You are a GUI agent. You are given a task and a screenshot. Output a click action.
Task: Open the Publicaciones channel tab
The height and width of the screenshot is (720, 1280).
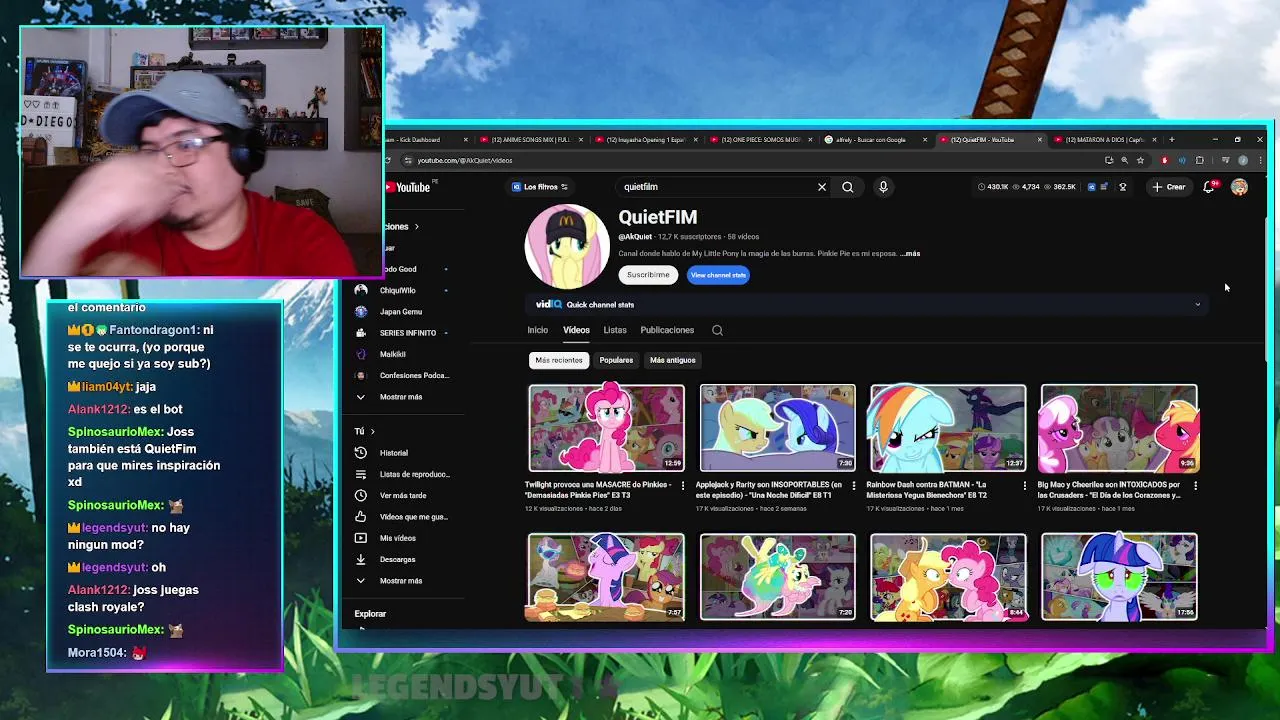(667, 330)
